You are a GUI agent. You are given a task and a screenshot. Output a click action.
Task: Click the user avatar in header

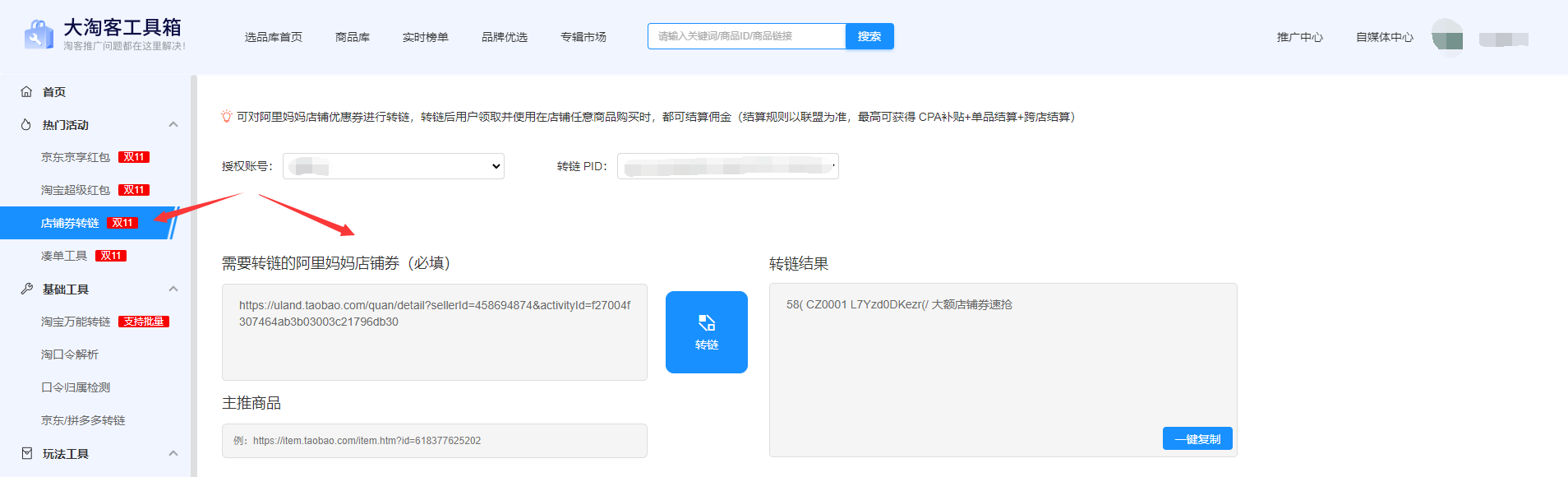pos(1447,38)
